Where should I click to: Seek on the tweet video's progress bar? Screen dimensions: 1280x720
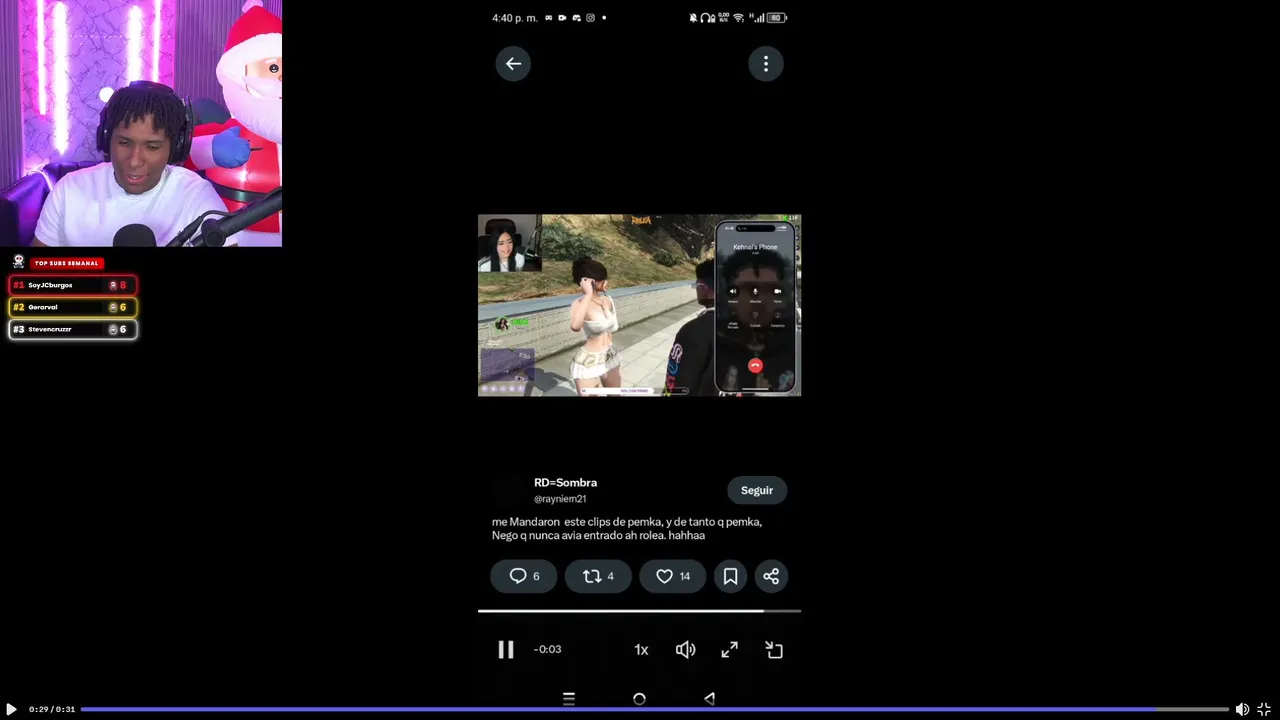tap(639, 610)
